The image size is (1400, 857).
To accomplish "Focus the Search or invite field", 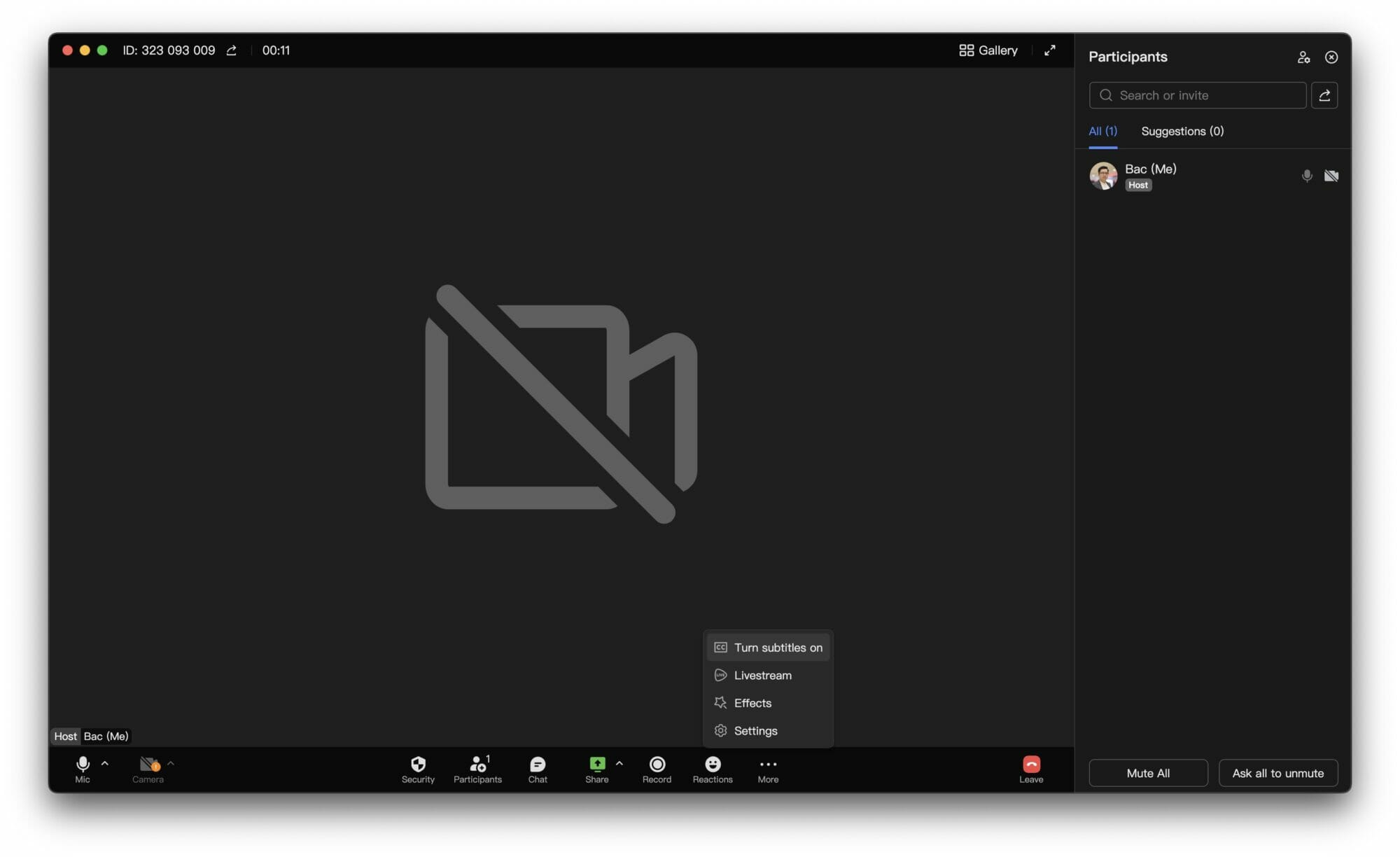I will (1198, 95).
